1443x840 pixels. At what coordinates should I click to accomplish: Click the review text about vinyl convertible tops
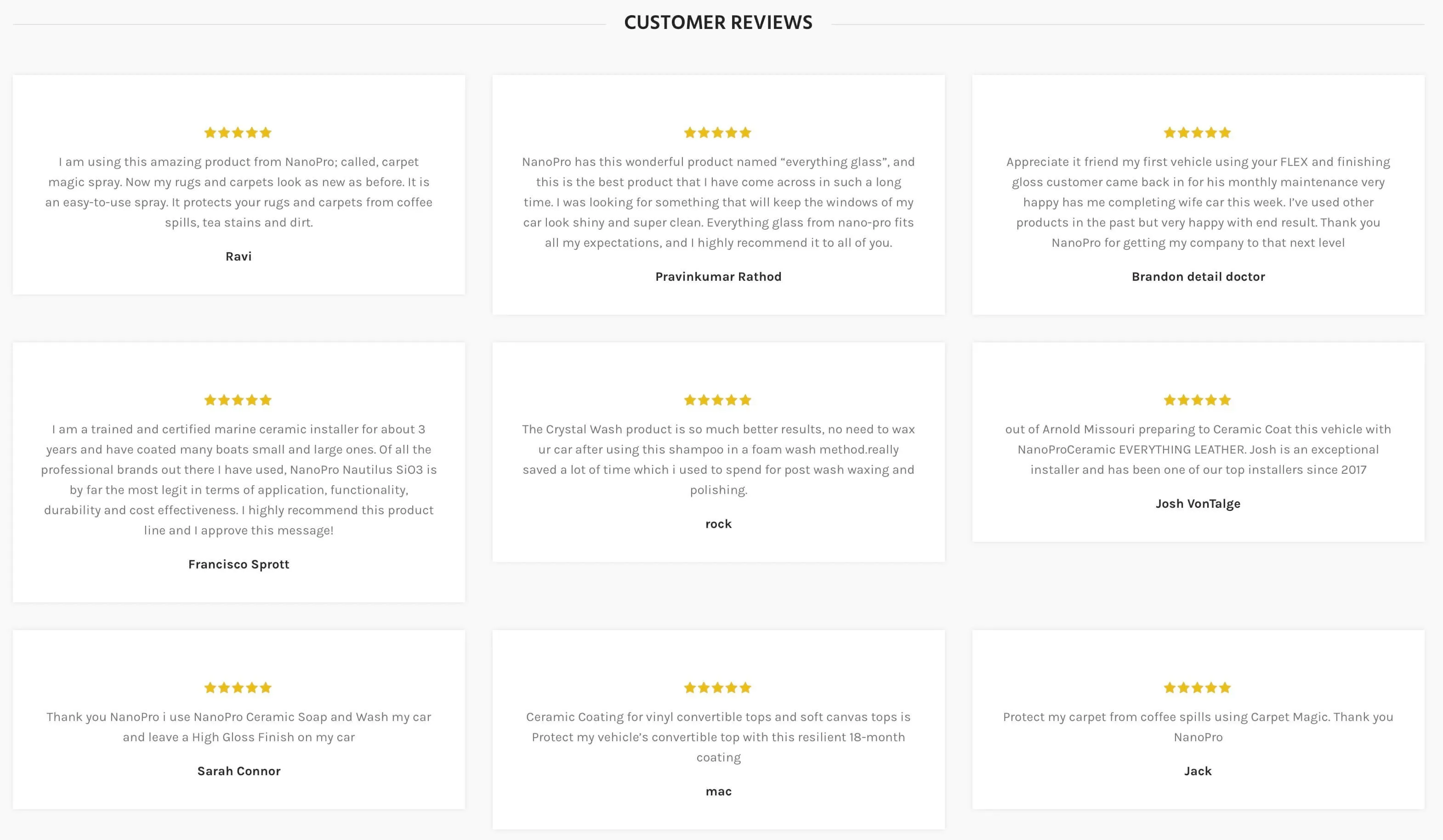coord(718,737)
